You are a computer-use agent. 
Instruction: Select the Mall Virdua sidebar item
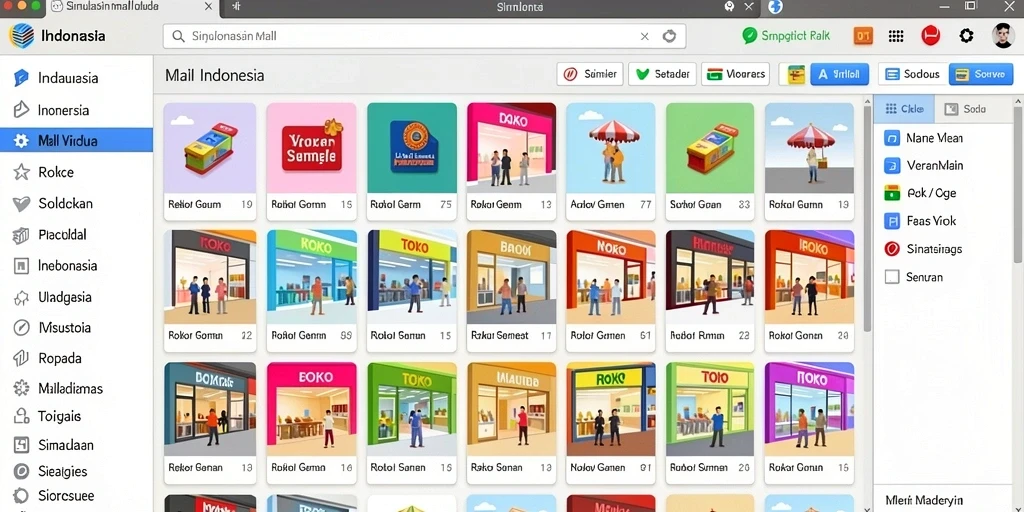pyautogui.click(x=76, y=140)
